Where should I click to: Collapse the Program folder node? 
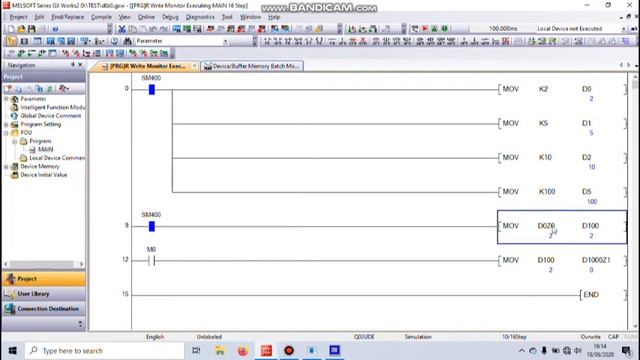pos(15,142)
